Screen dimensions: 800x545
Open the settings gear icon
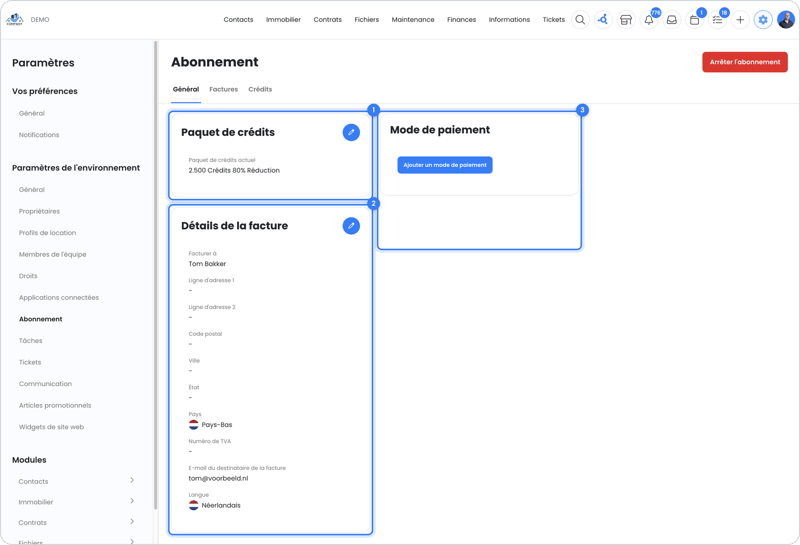pyautogui.click(x=763, y=20)
